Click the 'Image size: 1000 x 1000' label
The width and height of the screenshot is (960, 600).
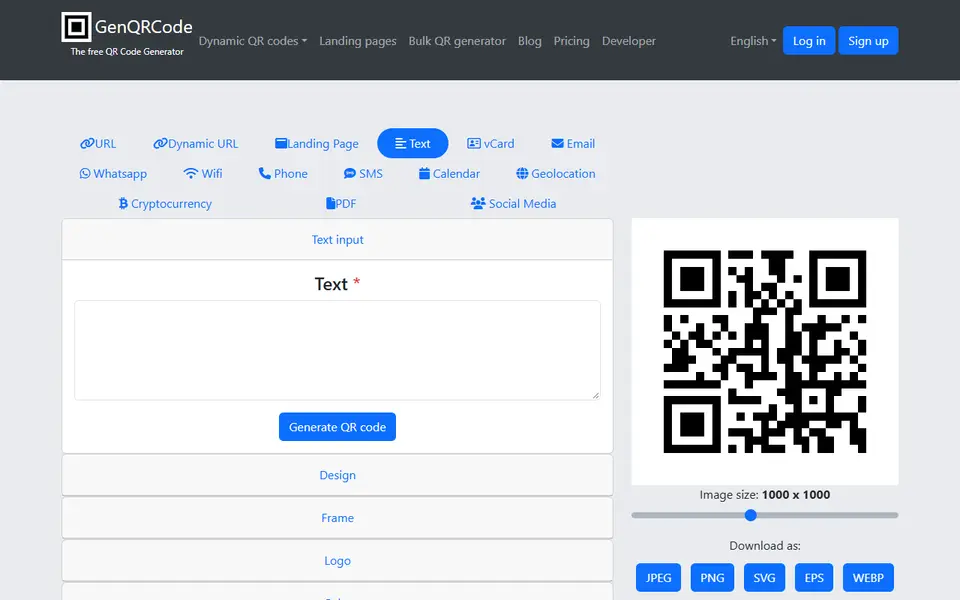[x=765, y=495]
